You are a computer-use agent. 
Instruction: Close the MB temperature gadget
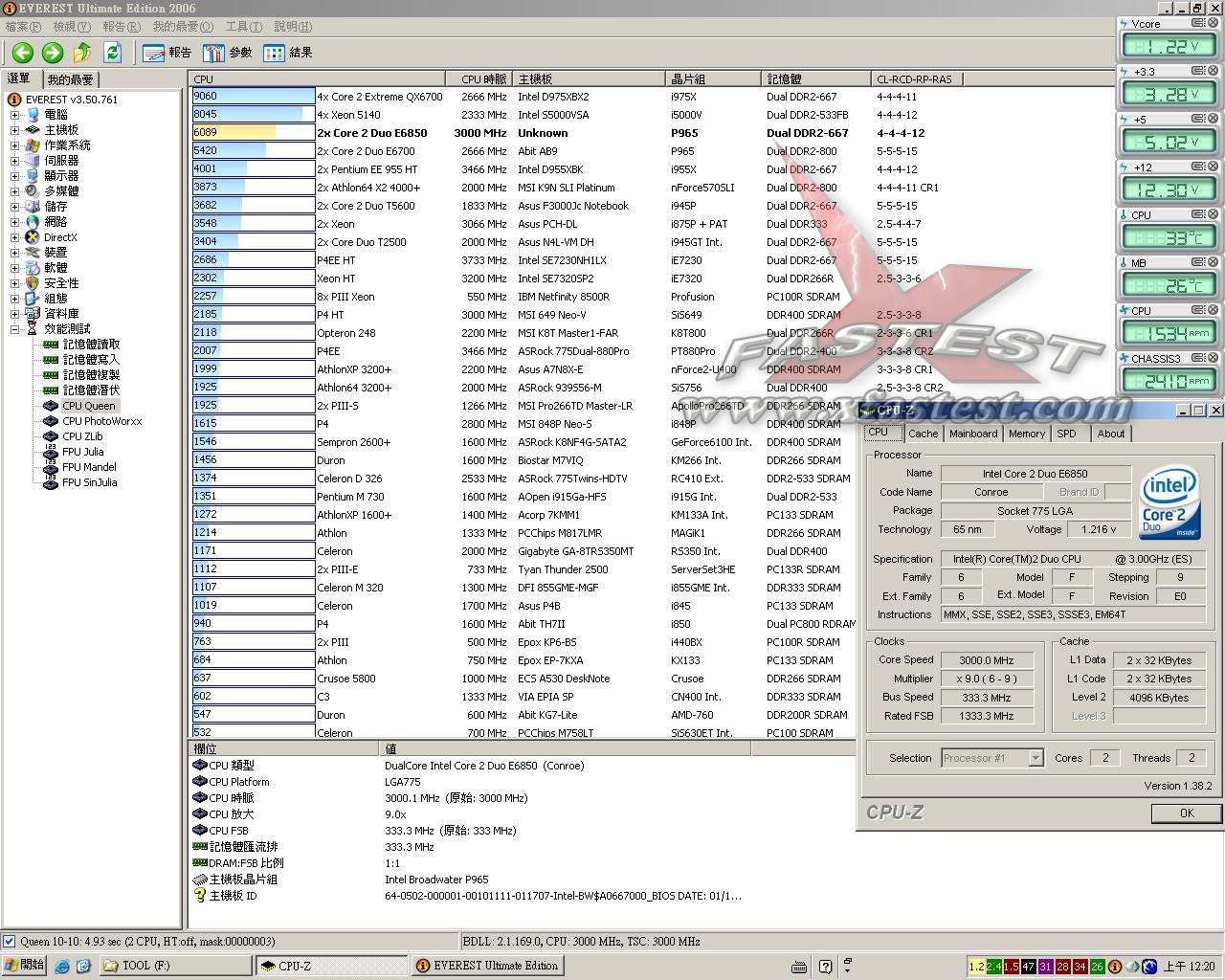[x=1212, y=262]
